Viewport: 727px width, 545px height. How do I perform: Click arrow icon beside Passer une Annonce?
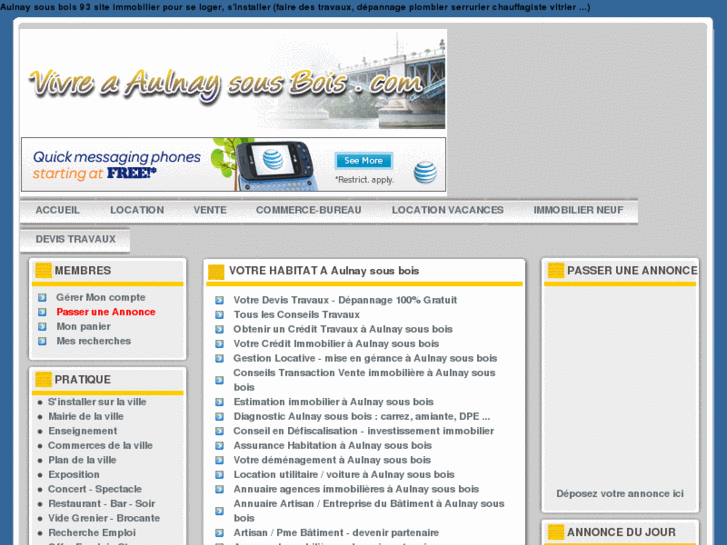pos(42,312)
